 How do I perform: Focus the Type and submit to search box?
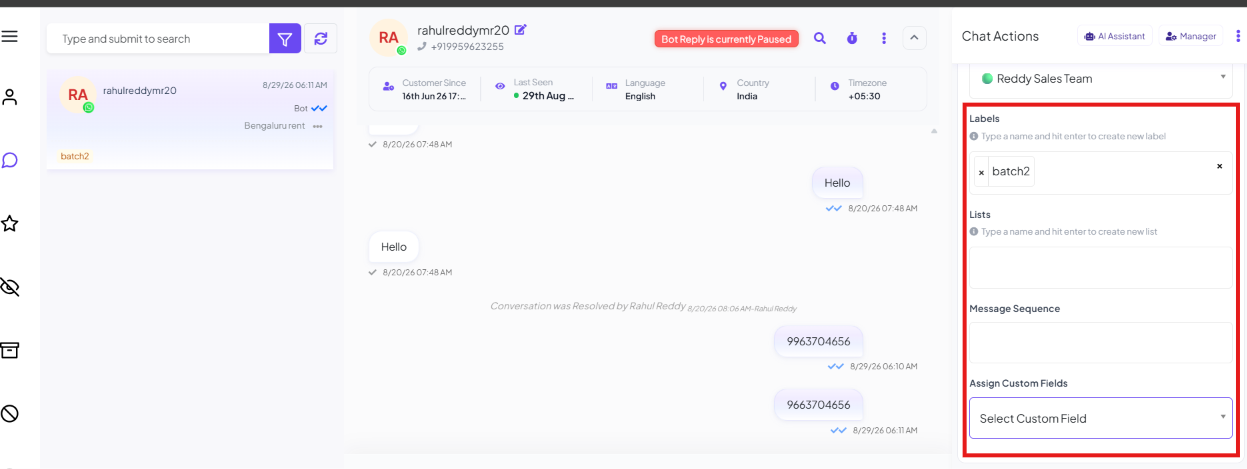point(158,39)
